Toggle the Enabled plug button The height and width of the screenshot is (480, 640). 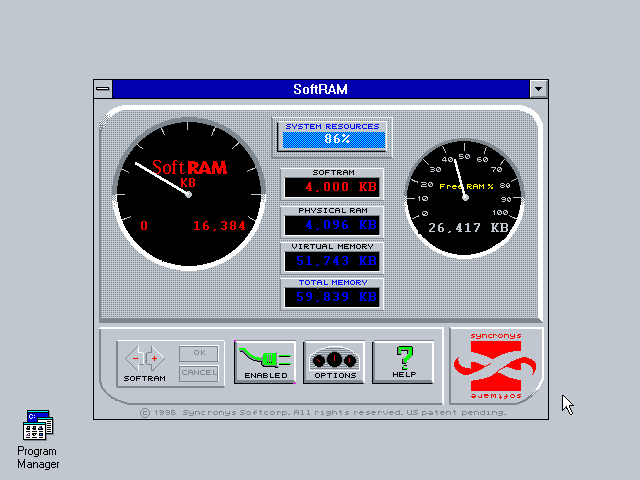coord(265,362)
